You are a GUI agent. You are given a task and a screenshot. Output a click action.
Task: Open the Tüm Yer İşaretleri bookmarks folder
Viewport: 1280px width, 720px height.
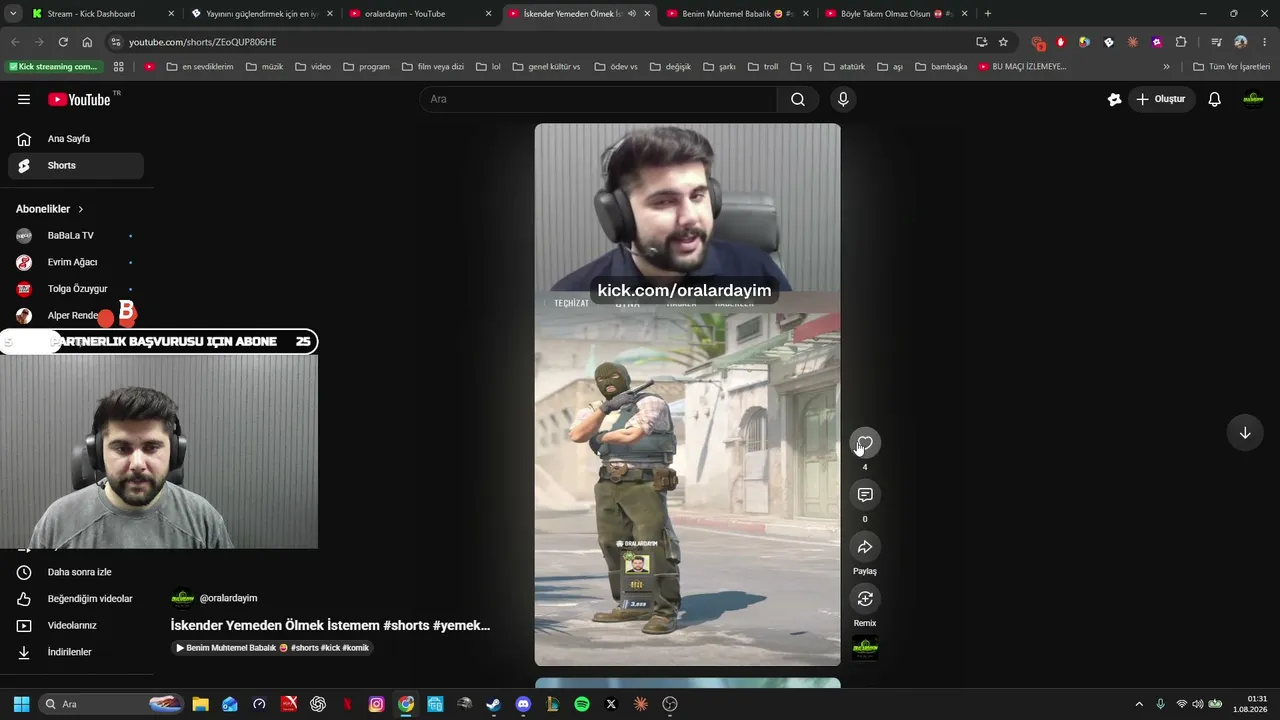(1232, 67)
